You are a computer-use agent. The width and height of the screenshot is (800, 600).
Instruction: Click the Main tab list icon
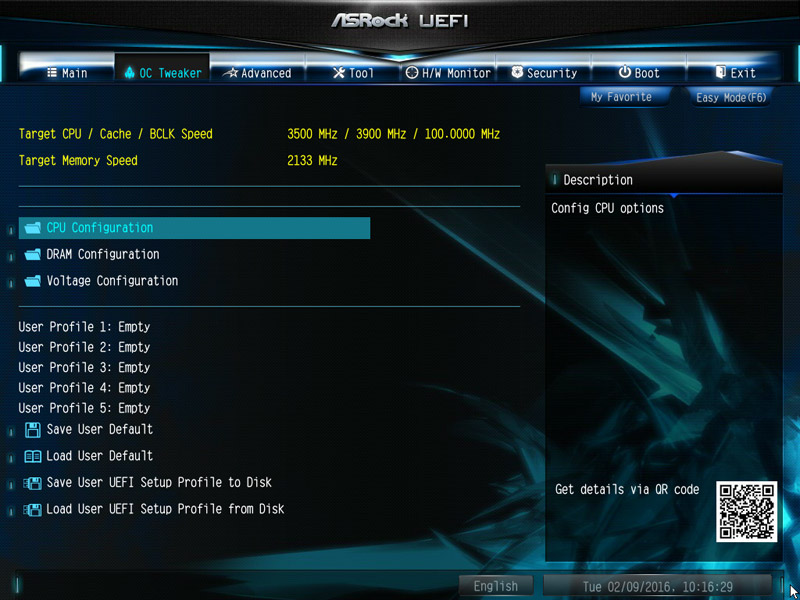[x=52, y=72]
